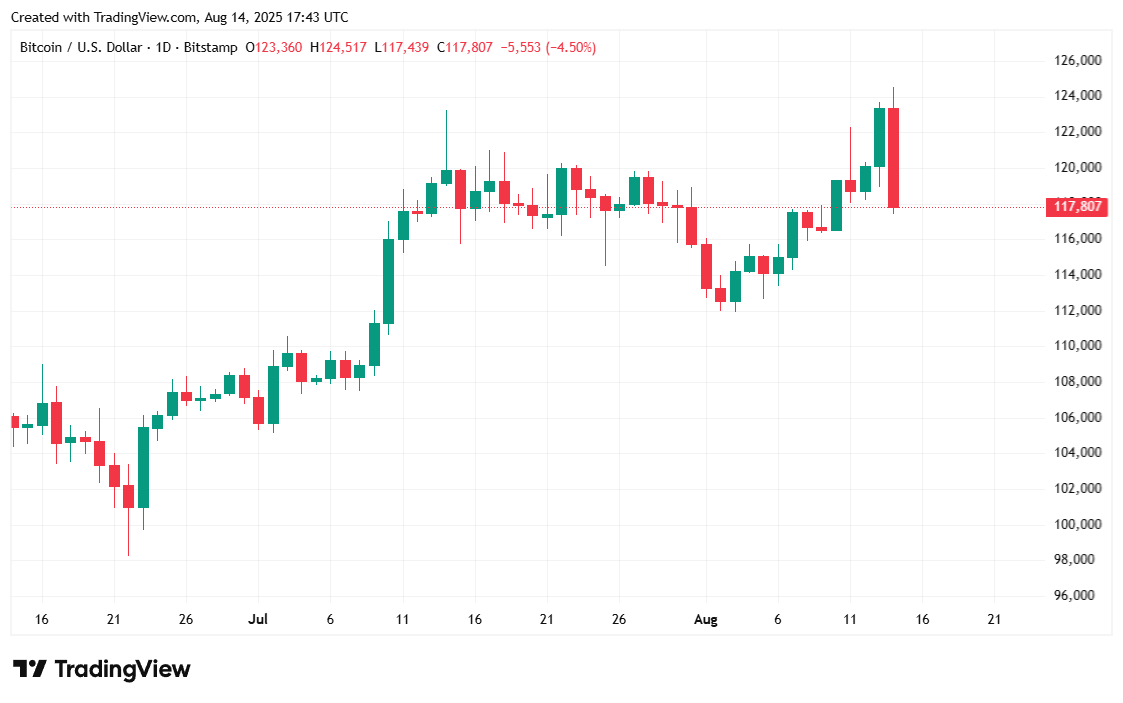Image resolution: width=1123 pixels, height=703 pixels.
Task: Click the close value C117,807 in legend
Action: (465, 47)
